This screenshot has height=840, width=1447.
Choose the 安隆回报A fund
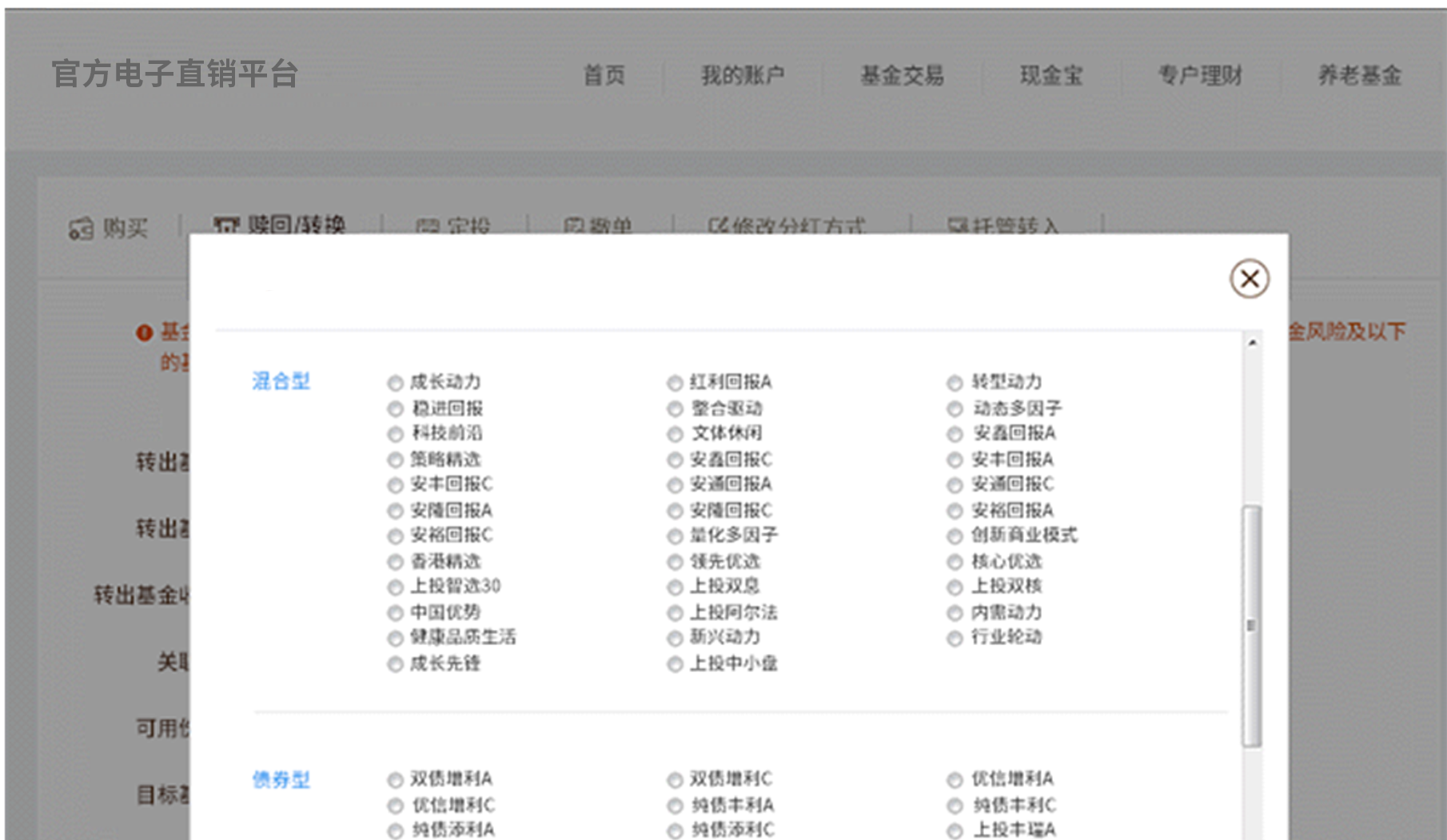pyautogui.click(x=395, y=511)
